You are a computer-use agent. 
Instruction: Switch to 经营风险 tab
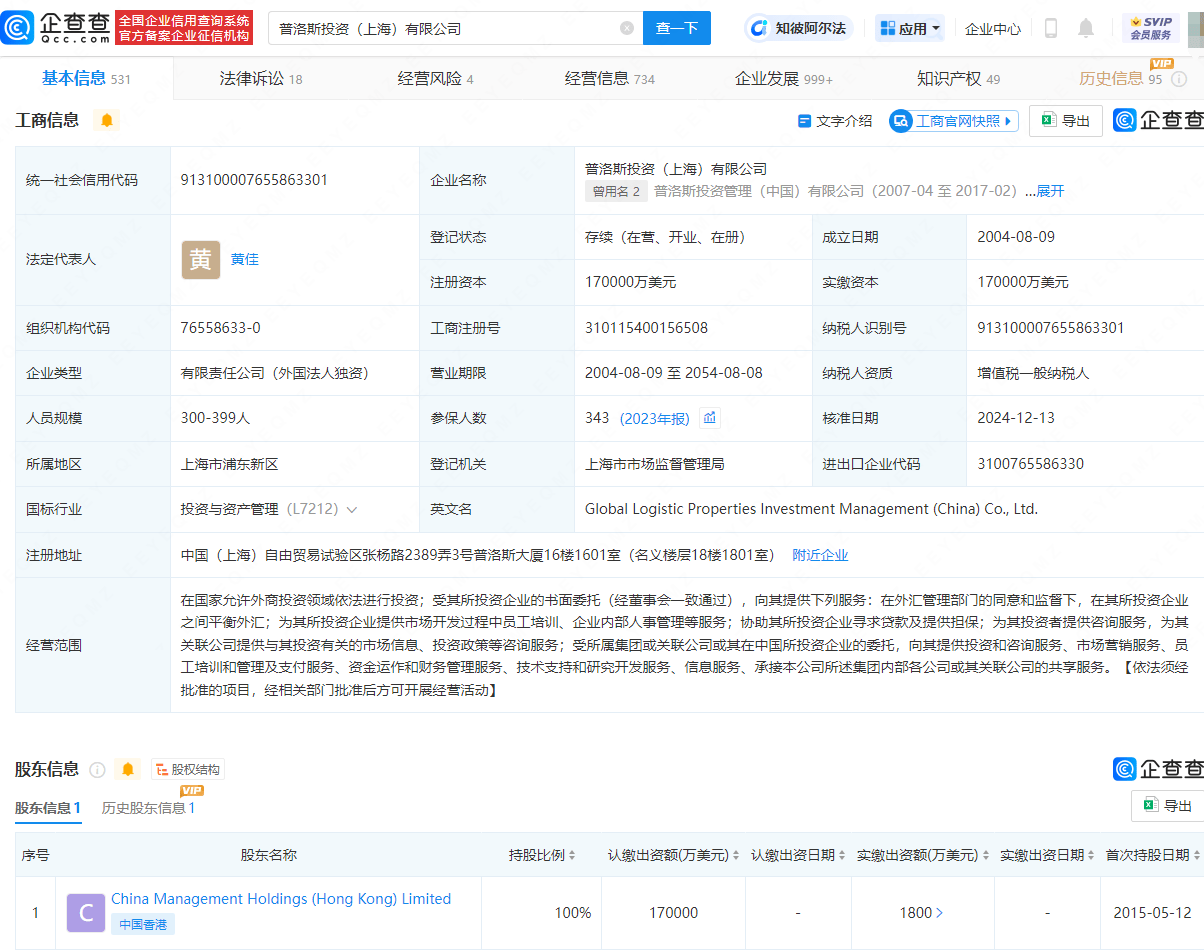pyautogui.click(x=435, y=79)
